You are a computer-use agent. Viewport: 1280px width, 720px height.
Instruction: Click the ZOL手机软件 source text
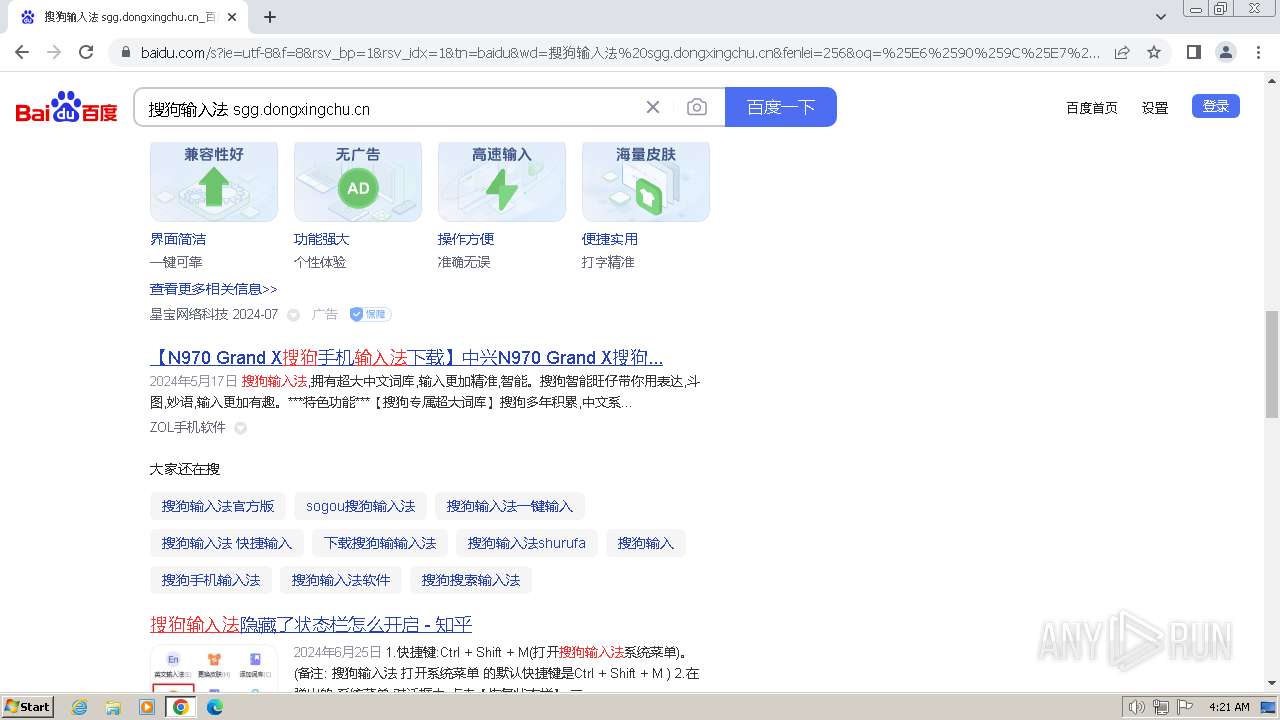click(188, 427)
